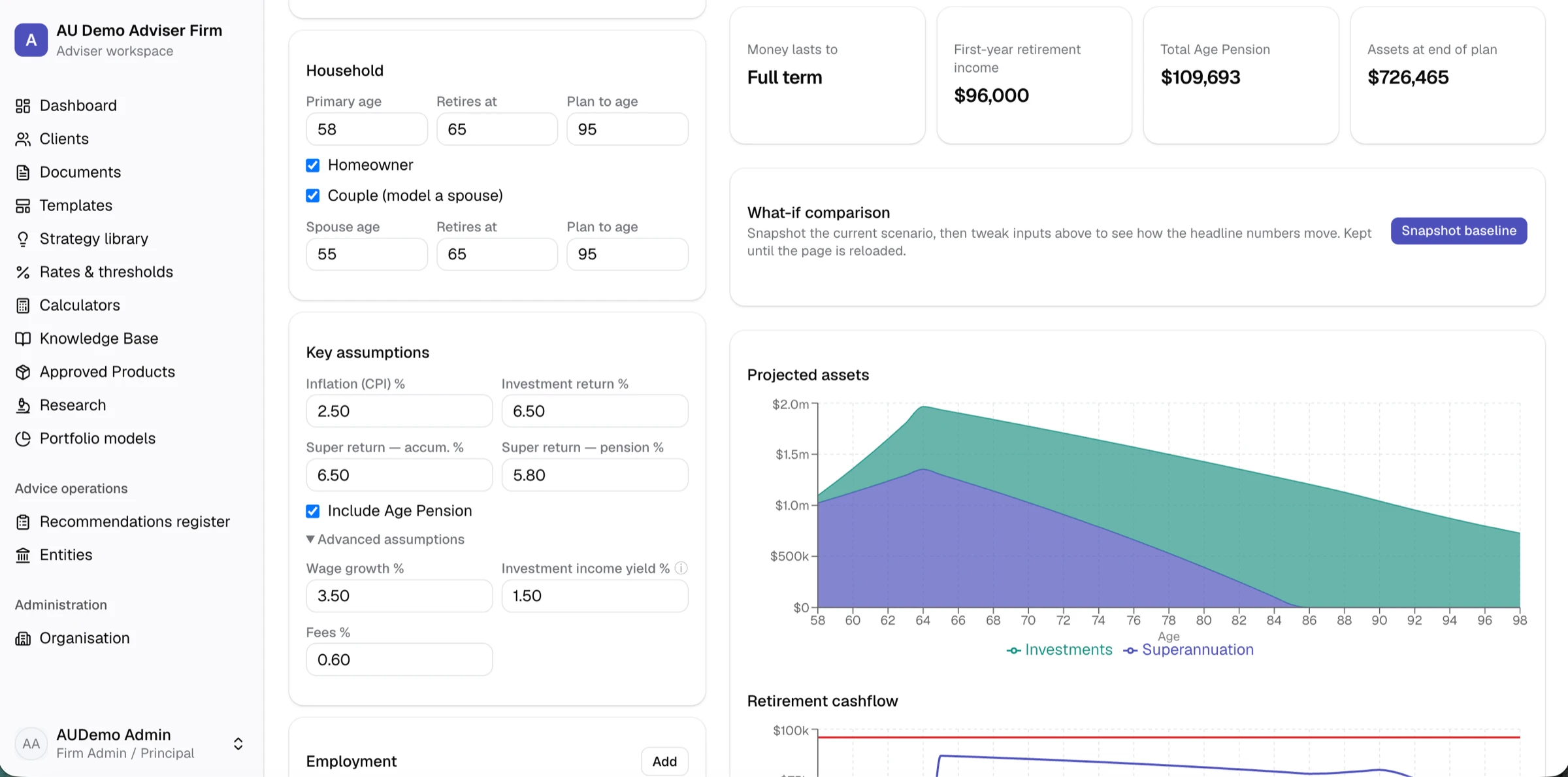Click the Organisation building icon
This screenshot has height=777, width=1568.
coord(23,638)
